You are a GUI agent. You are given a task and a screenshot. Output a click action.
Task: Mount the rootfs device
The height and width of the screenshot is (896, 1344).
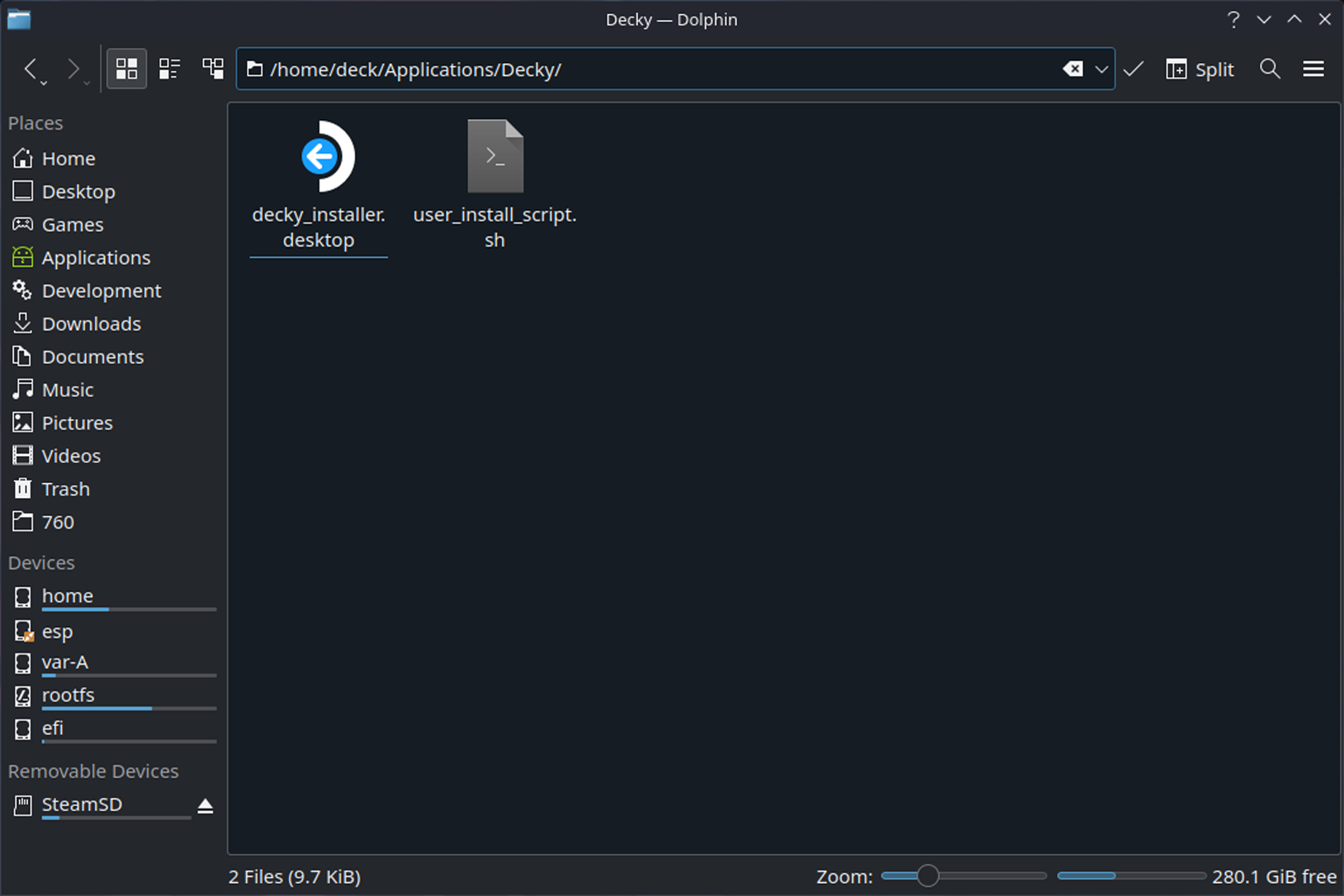[x=68, y=695]
